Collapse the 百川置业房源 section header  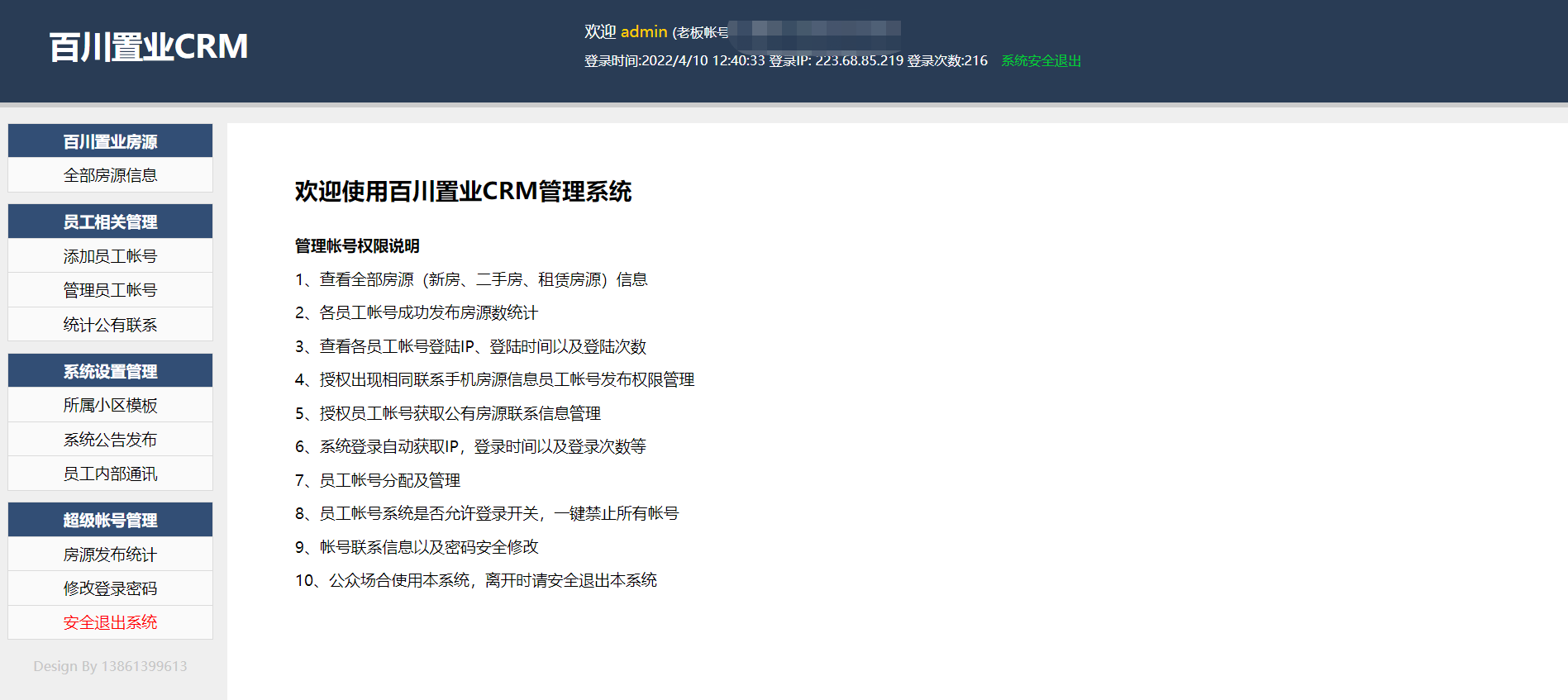pyautogui.click(x=110, y=141)
